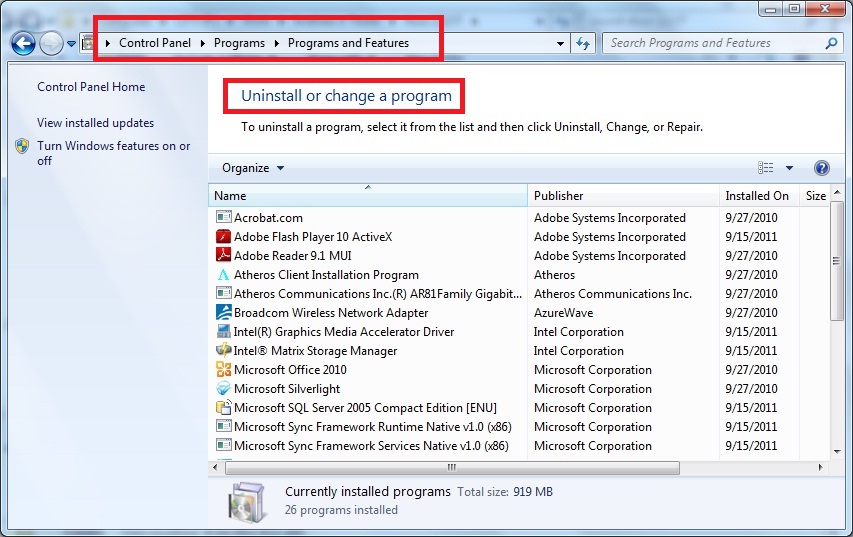Viewport: 853px width, 537px height.
Task: Click the blue Help question mark icon
Action: (821, 168)
